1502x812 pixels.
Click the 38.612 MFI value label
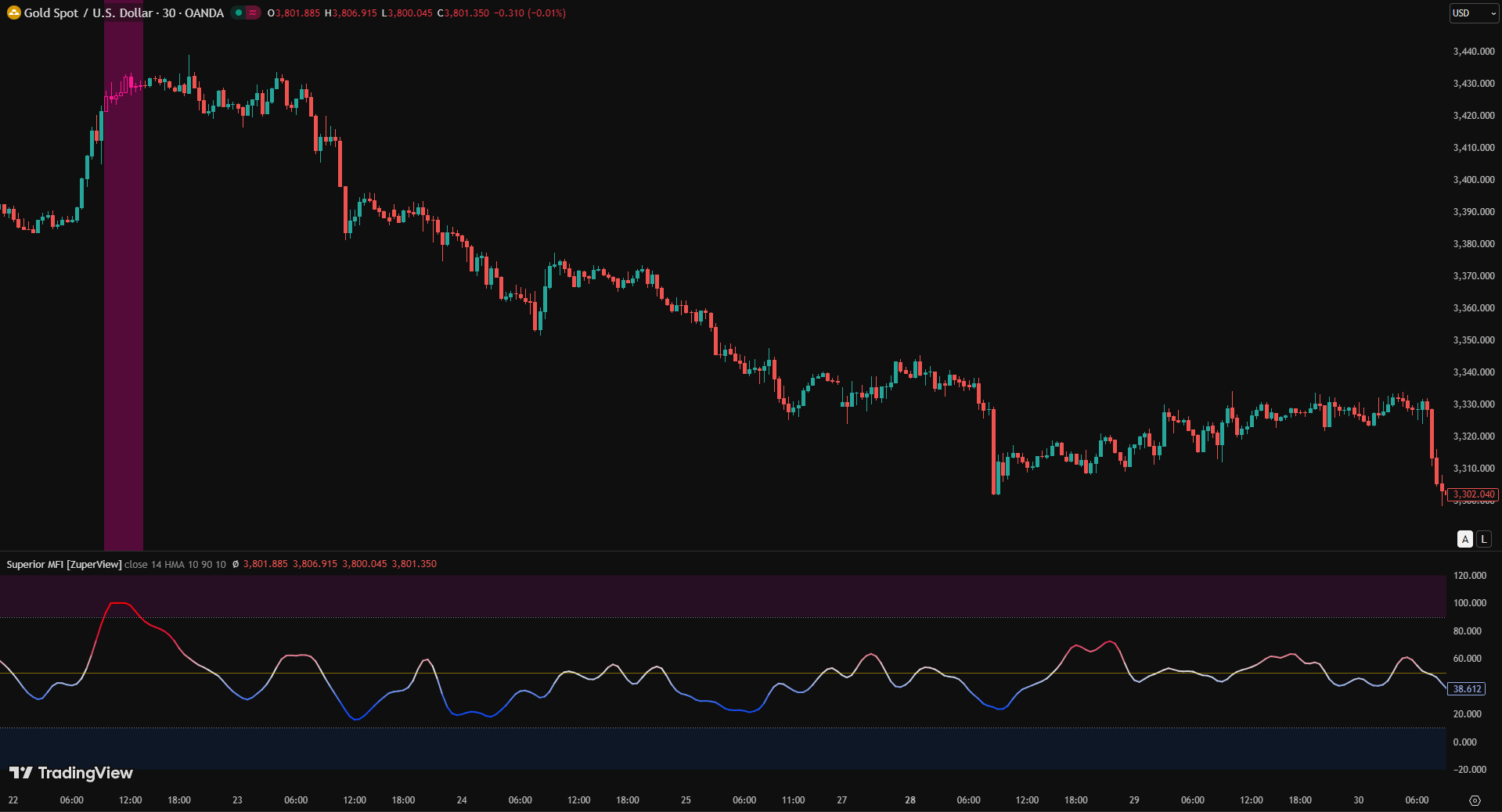[x=1467, y=689]
